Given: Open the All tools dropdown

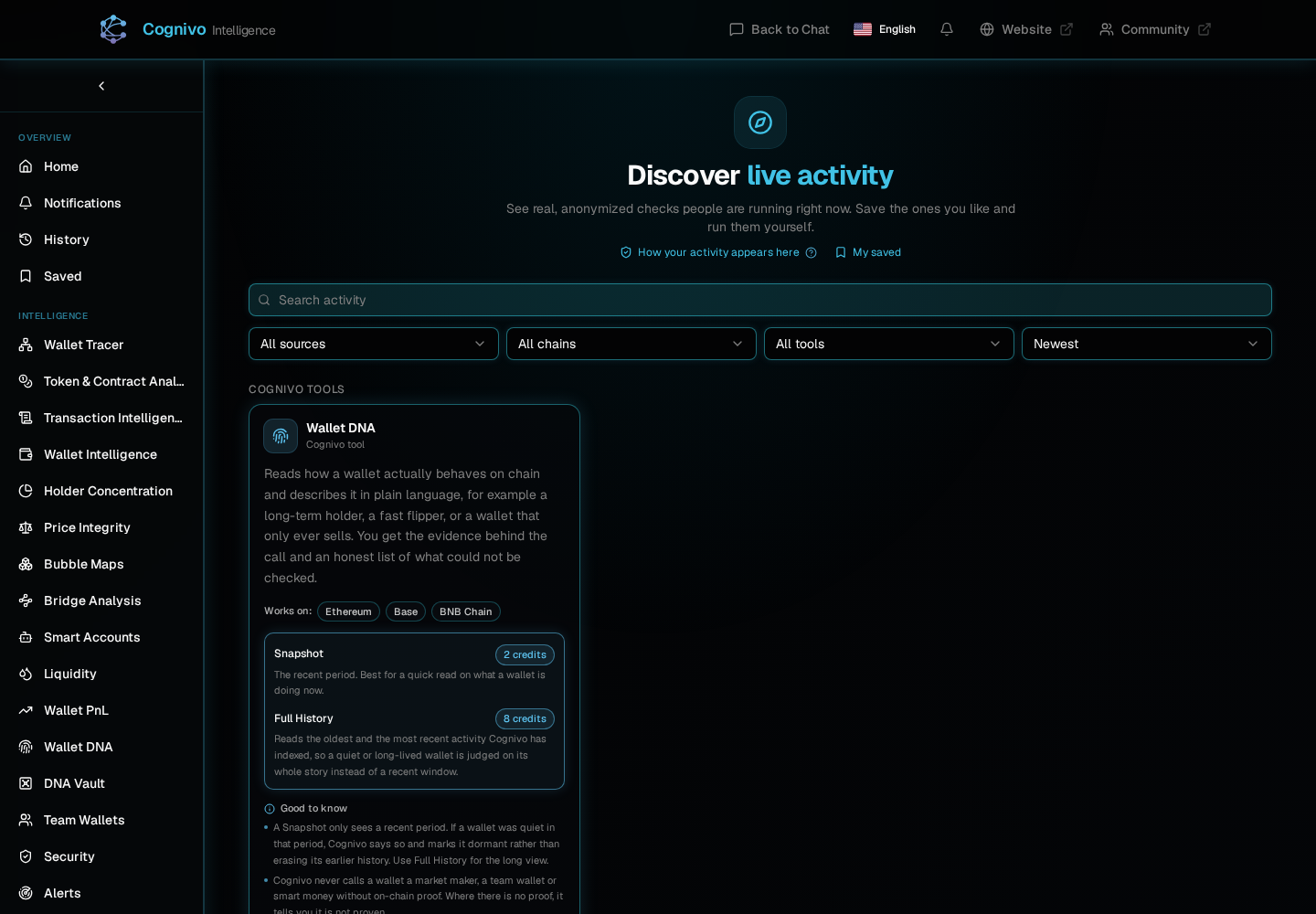Looking at the screenshot, I should [889, 344].
